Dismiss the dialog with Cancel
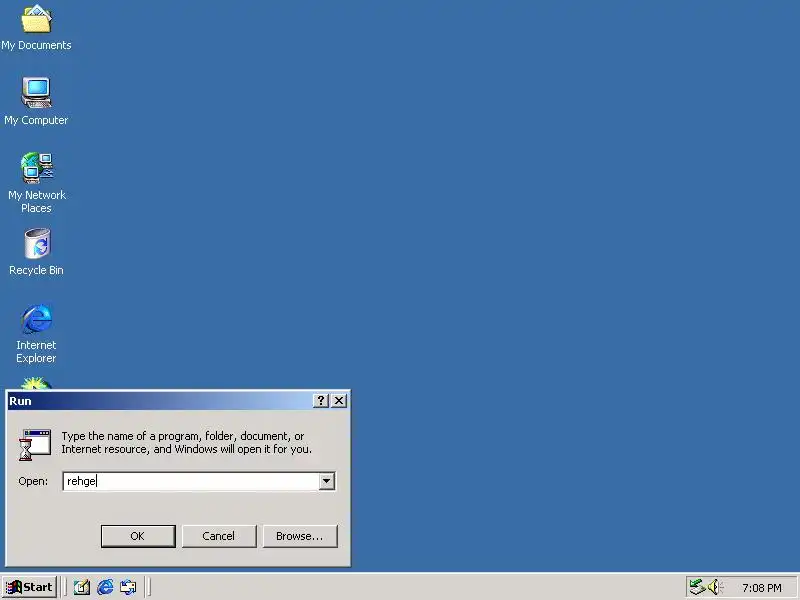 click(x=219, y=536)
